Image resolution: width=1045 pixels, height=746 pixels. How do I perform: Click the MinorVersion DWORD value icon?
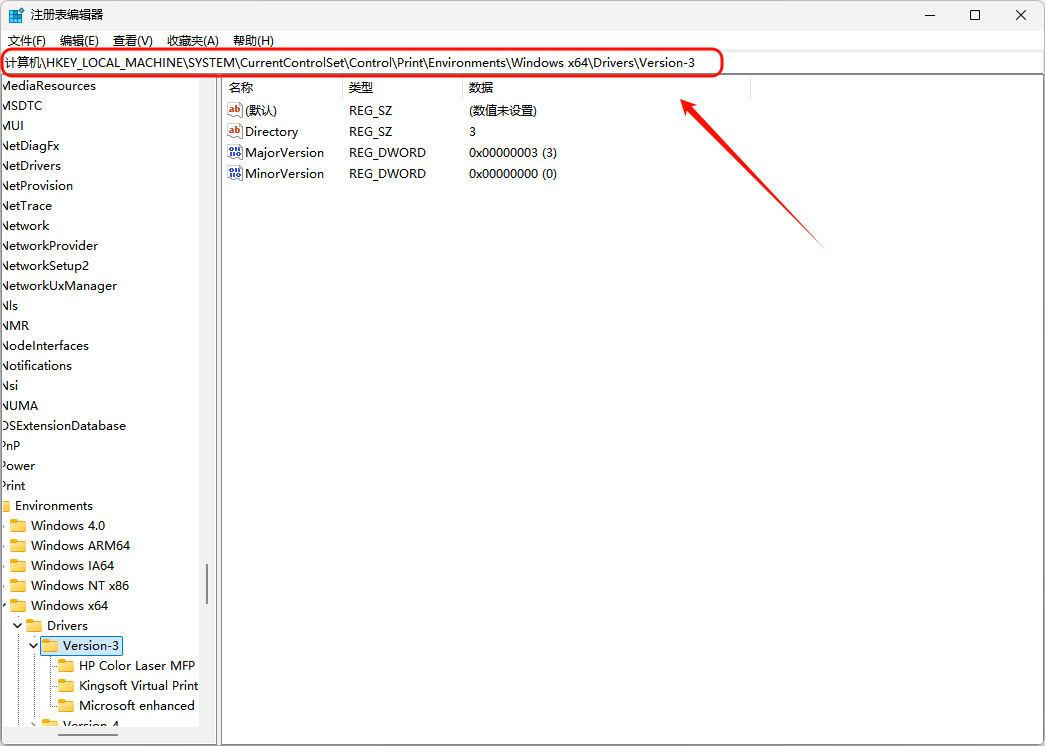[235, 174]
